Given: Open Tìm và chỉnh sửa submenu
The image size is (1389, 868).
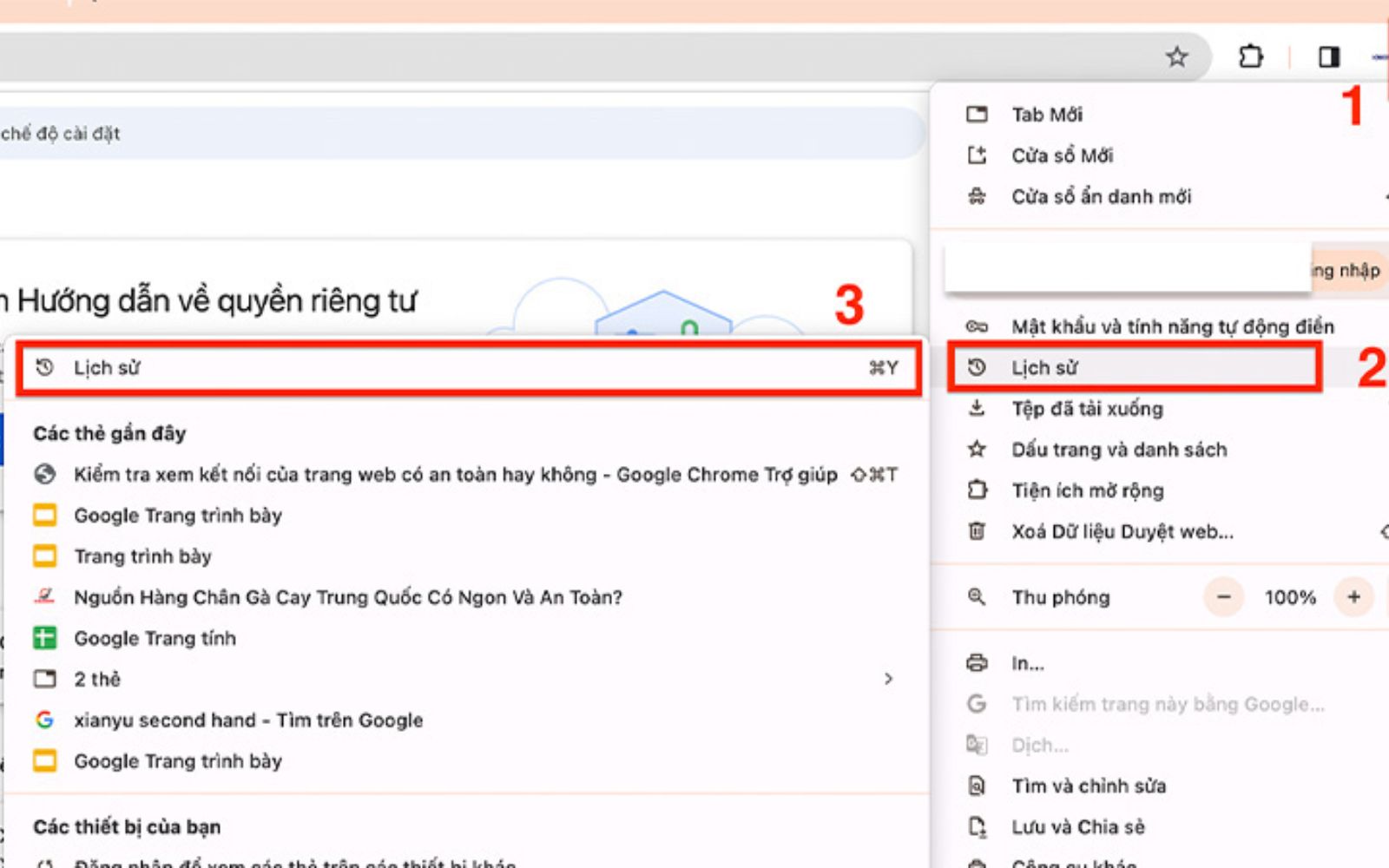Looking at the screenshot, I should 1159,786.
